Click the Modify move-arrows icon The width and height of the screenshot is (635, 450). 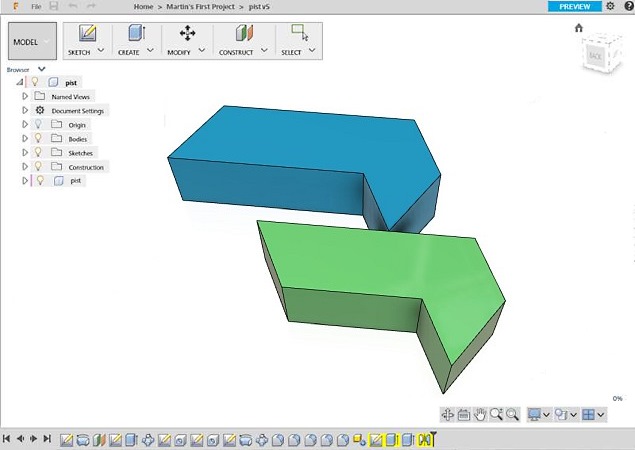(x=187, y=33)
